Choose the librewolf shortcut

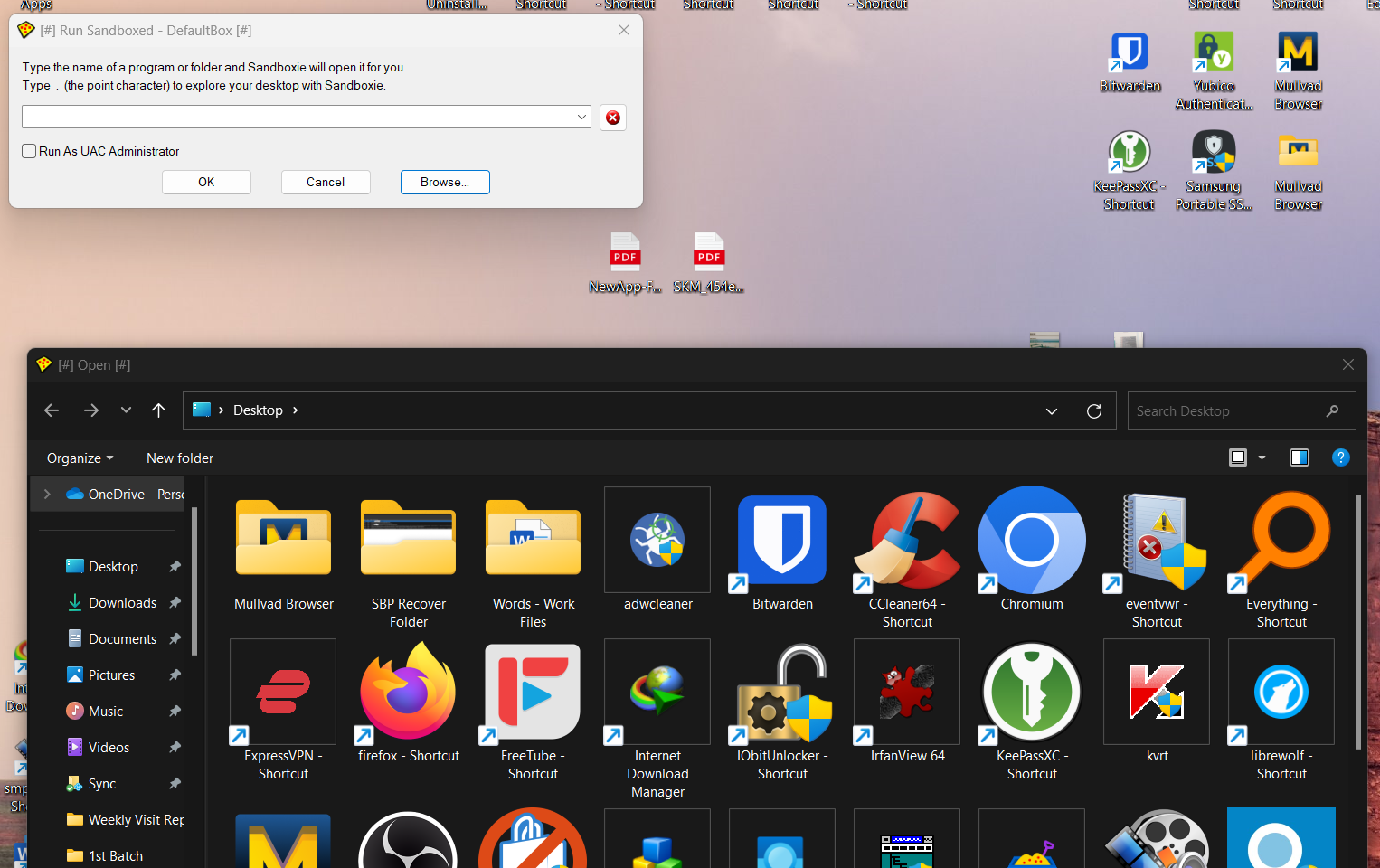coord(1282,711)
